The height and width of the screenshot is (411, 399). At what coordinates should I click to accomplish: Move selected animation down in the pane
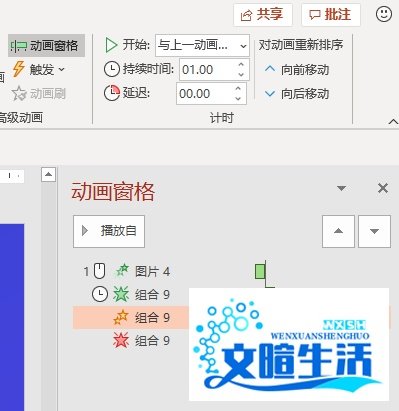click(374, 231)
